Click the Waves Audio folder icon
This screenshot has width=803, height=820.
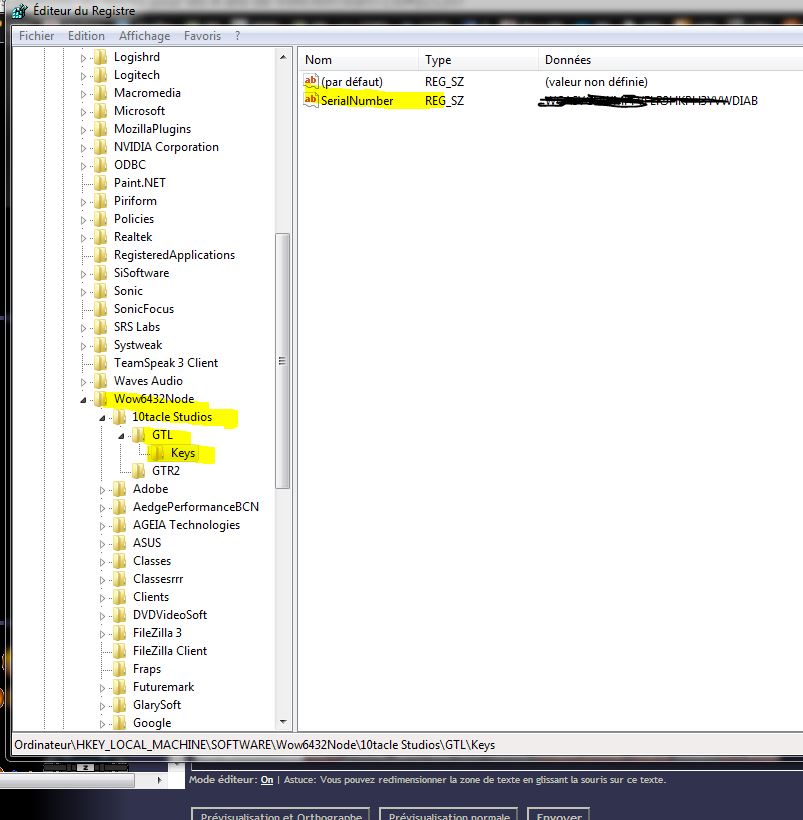point(100,381)
